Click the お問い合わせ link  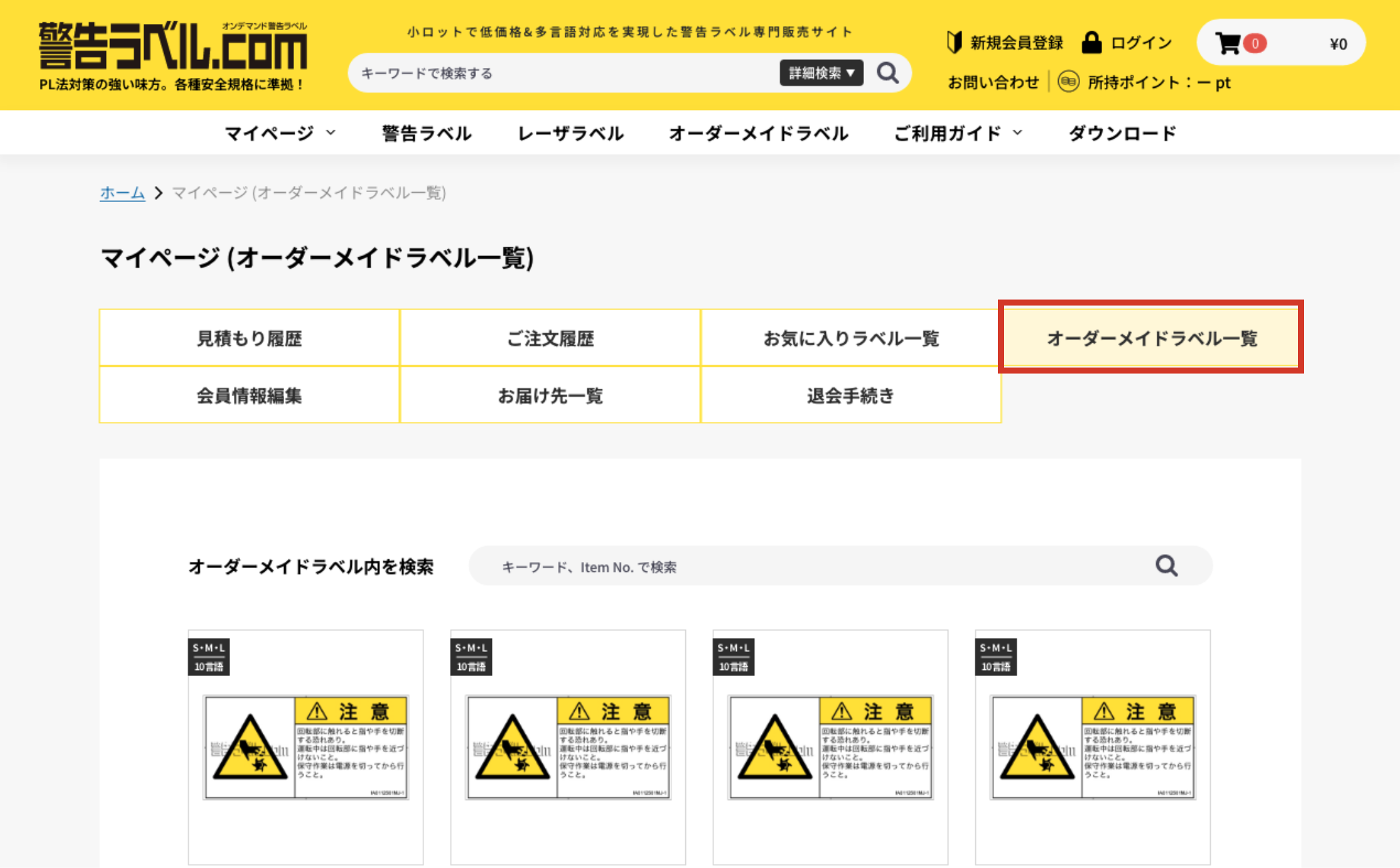tap(993, 82)
